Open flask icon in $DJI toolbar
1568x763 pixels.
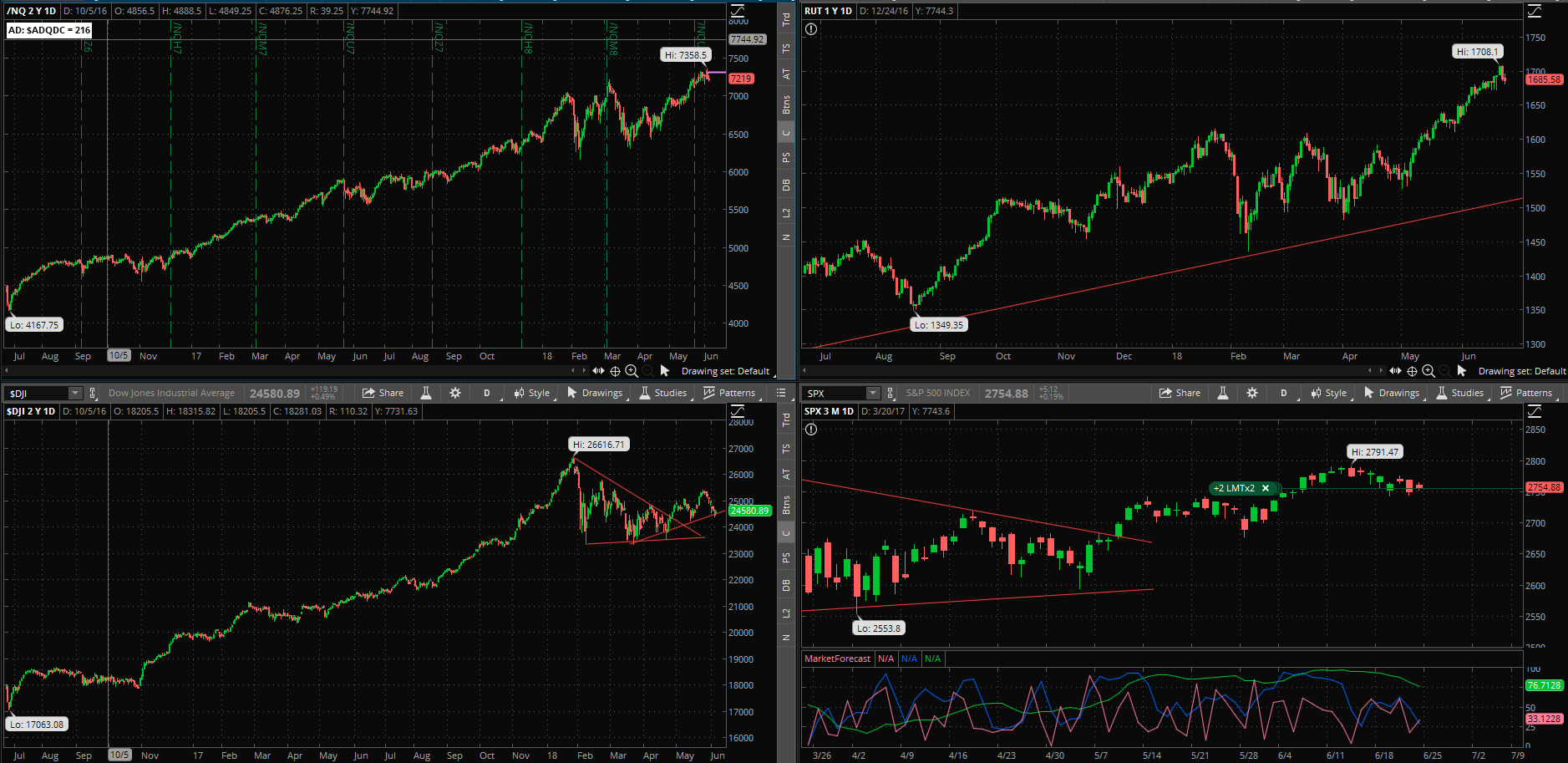(425, 393)
